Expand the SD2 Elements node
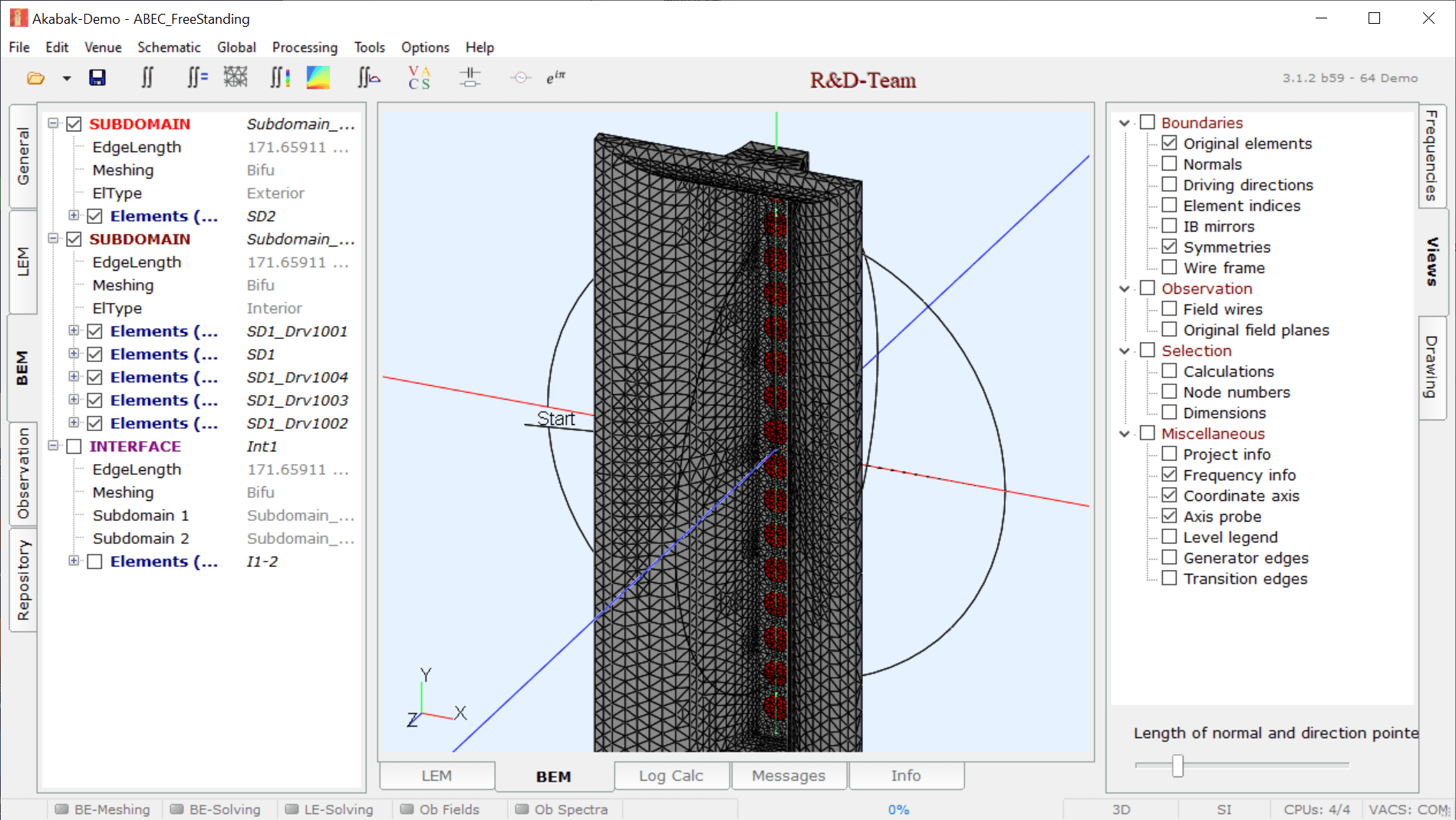1456x820 pixels. pos(74,216)
